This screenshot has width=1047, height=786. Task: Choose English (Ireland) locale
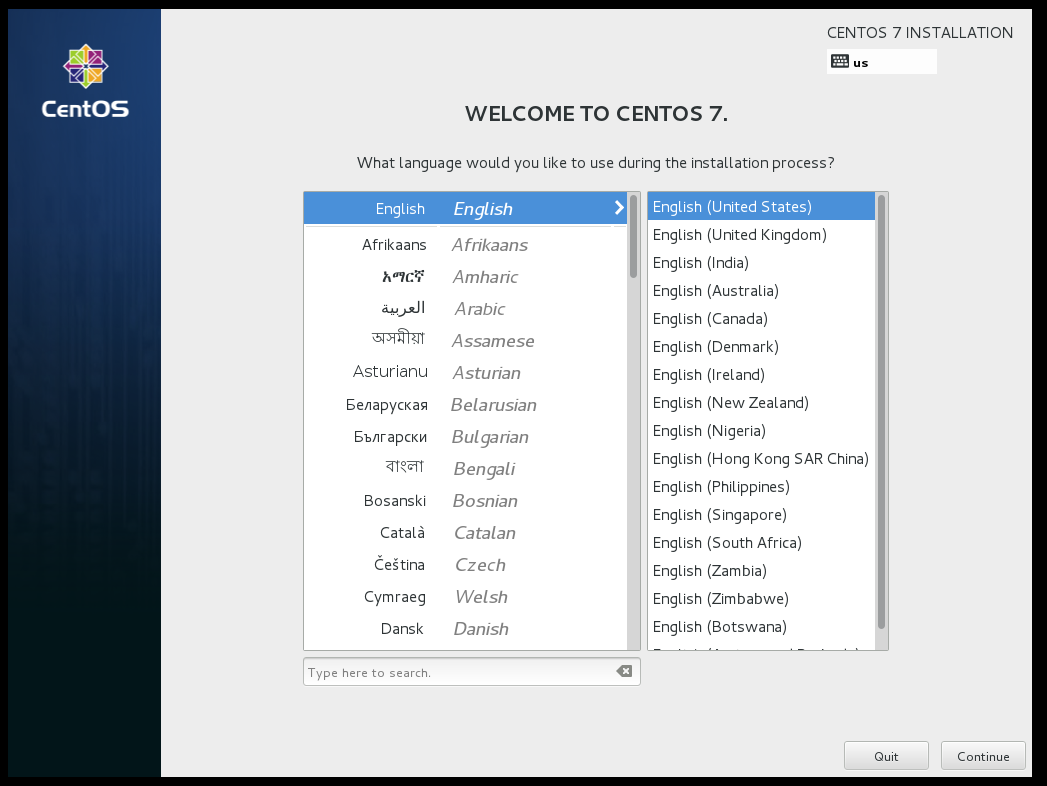coord(761,375)
